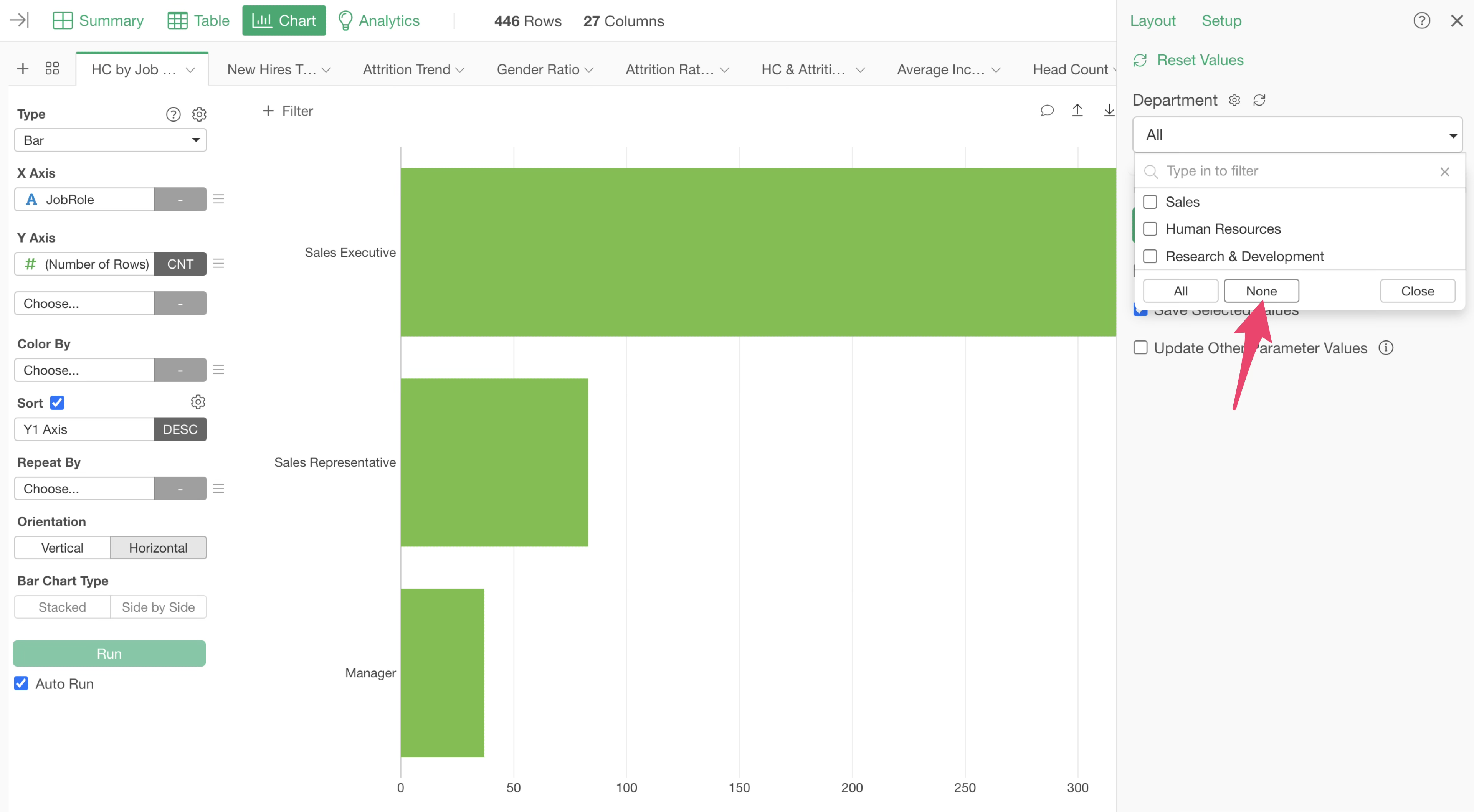Open the Layout tab

pos(1152,21)
